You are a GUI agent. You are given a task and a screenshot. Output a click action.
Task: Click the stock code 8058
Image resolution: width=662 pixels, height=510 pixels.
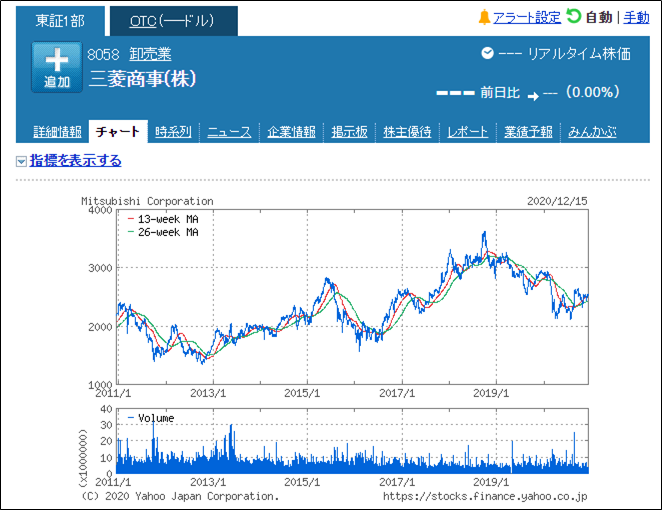point(103,54)
